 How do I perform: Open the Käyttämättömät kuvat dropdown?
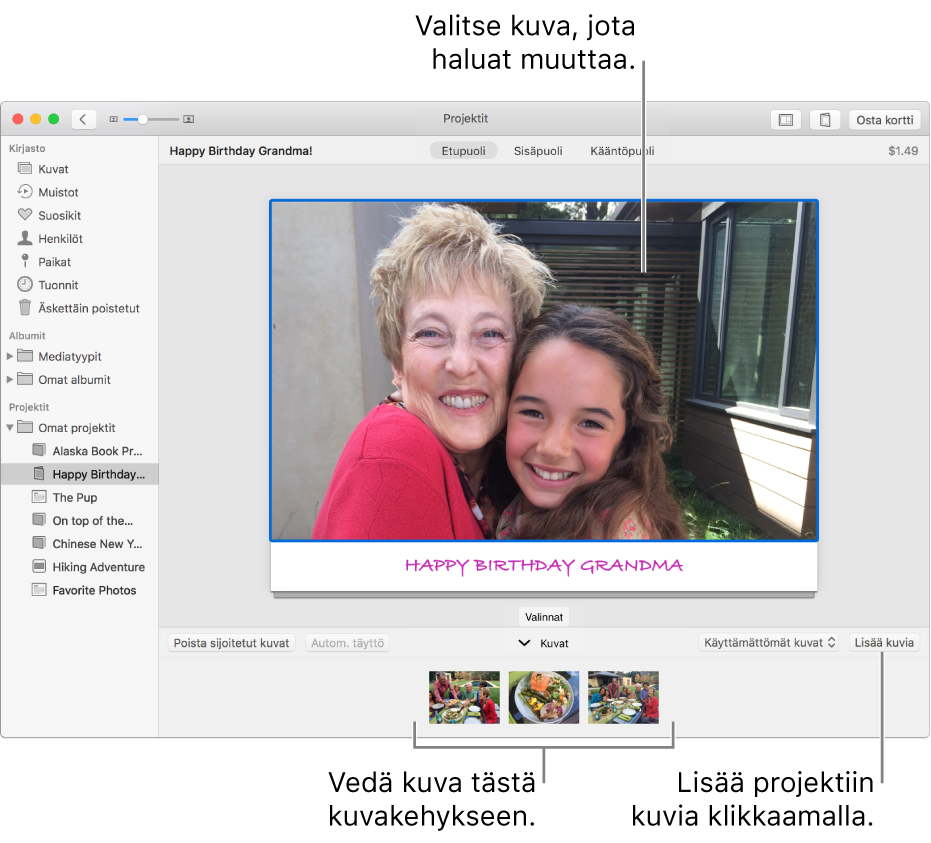click(x=768, y=643)
